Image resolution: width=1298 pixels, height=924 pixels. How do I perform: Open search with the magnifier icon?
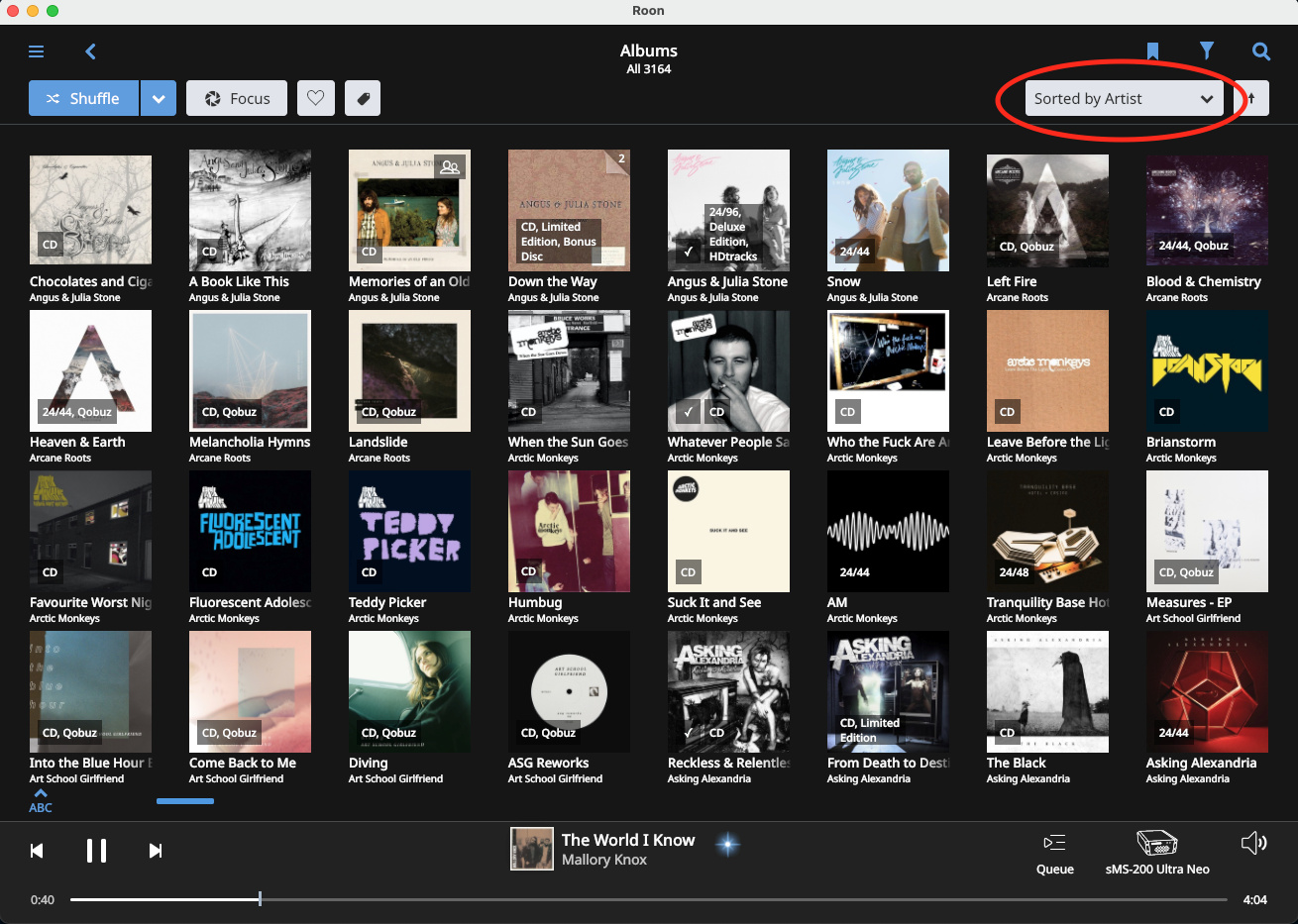click(x=1260, y=51)
